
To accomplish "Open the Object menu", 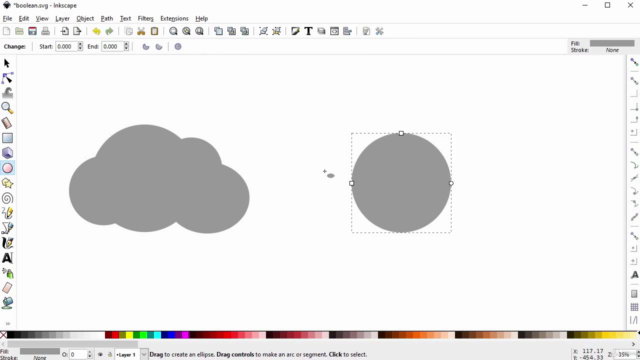I will 85,19.
